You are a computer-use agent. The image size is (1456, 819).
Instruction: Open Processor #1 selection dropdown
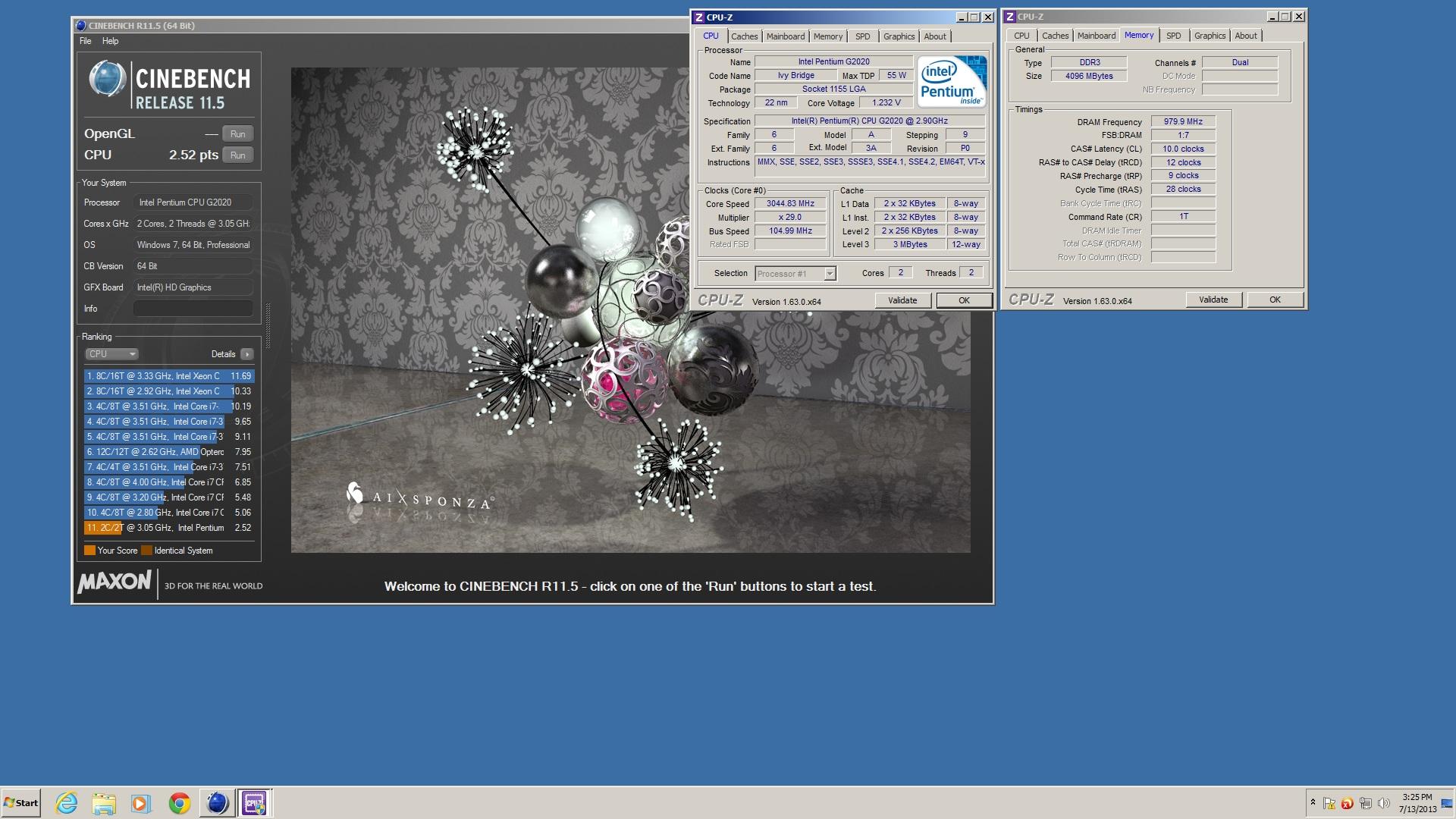tap(795, 274)
